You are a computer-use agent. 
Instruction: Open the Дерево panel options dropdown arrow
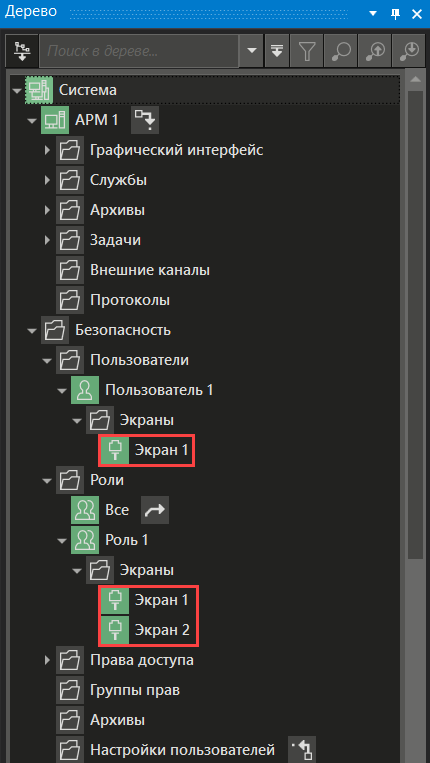373,14
